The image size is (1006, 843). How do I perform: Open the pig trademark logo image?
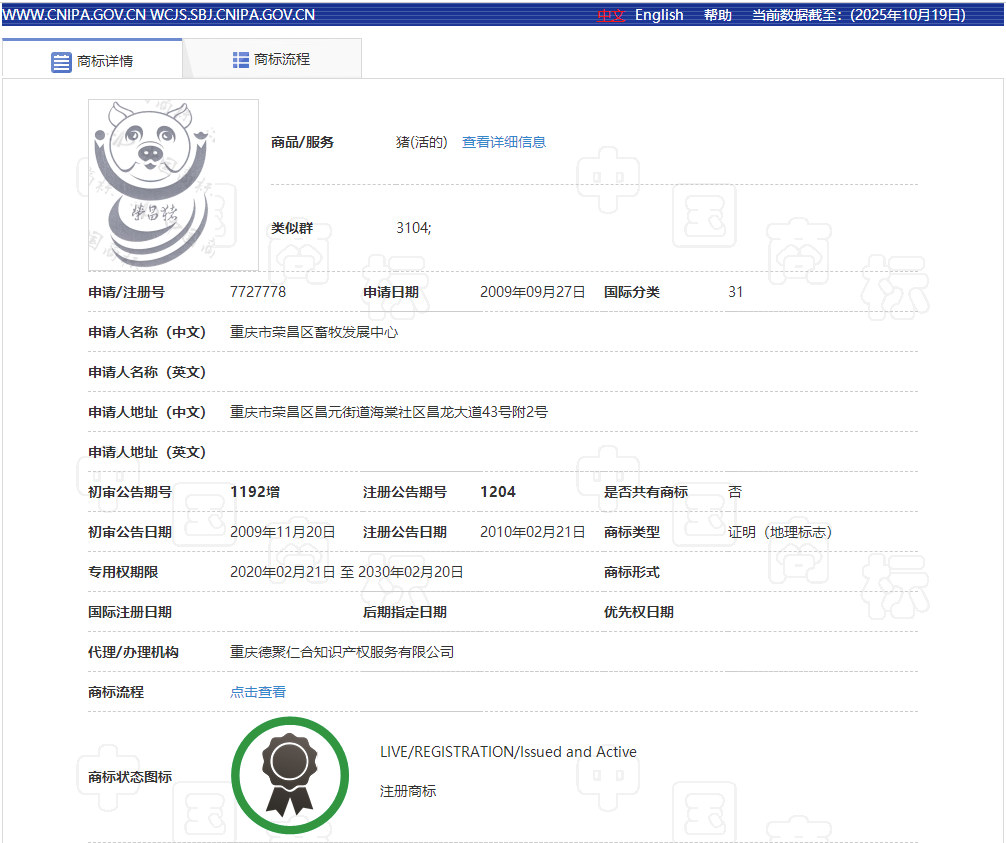(173, 185)
